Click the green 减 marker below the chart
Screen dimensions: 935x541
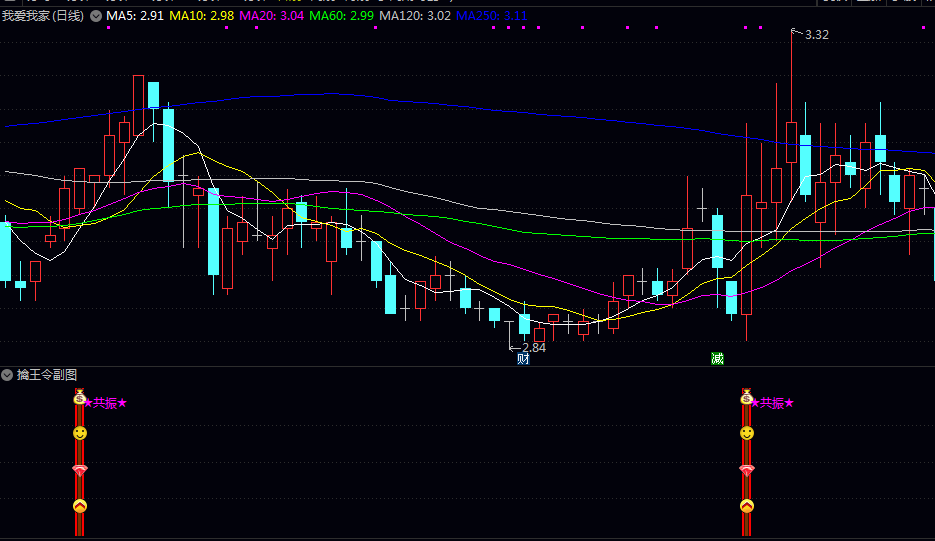click(x=717, y=359)
